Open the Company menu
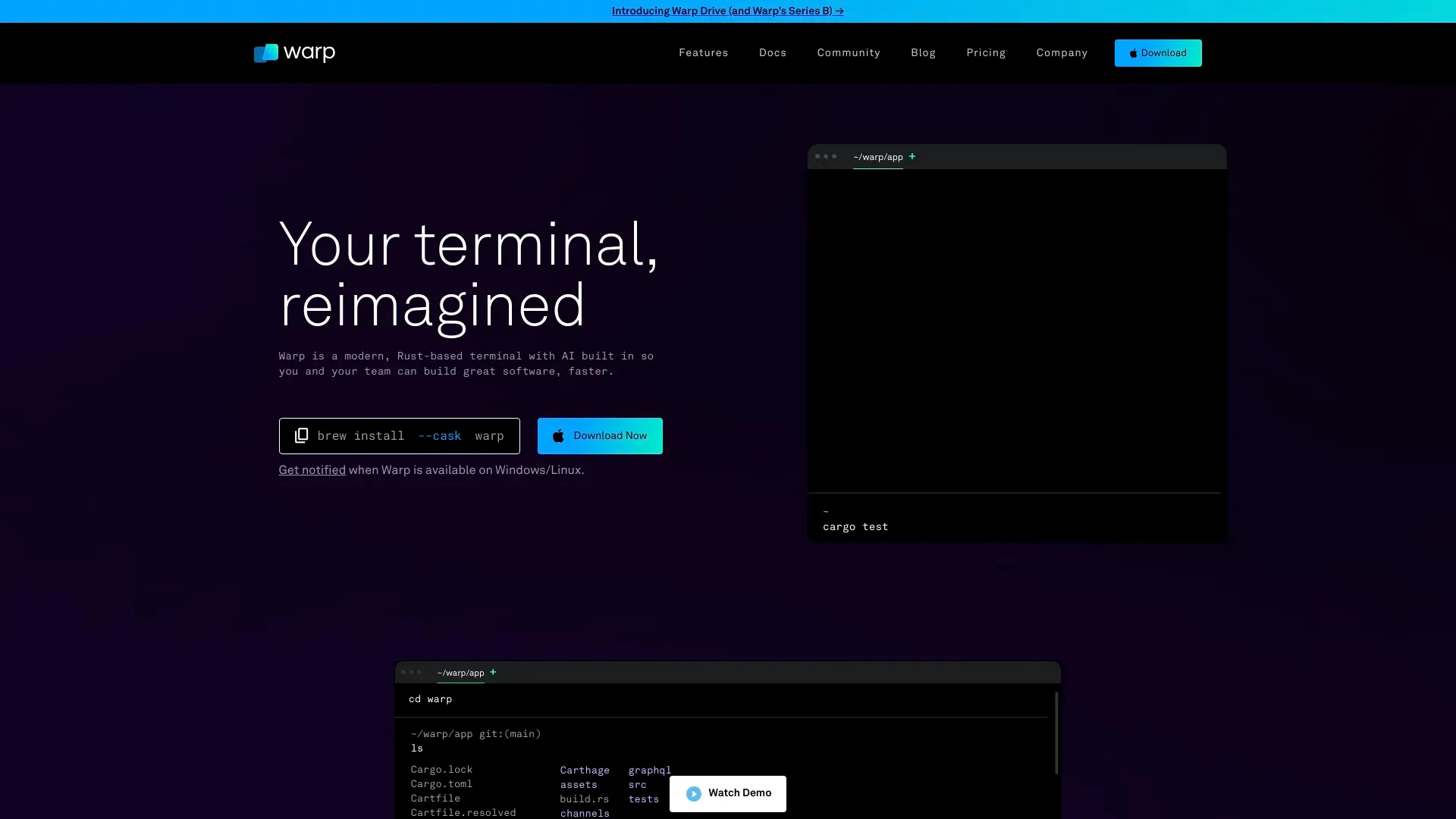The width and height of the screenshot is (1456, 819). pos(1062,52)
